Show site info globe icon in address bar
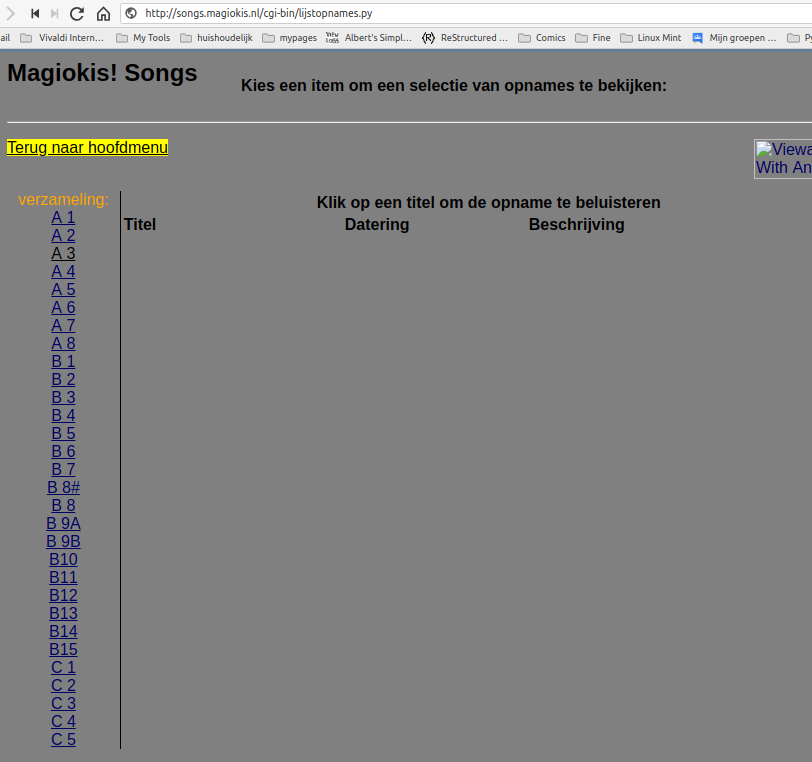 coord(132,13)
